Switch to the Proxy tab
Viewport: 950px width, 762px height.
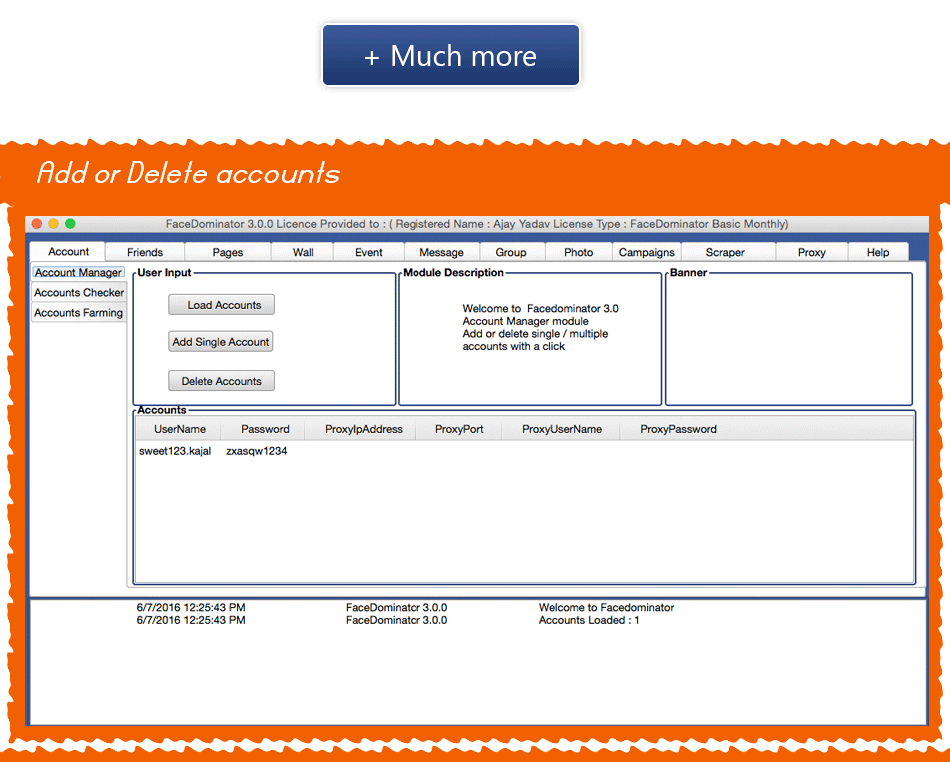811,252
